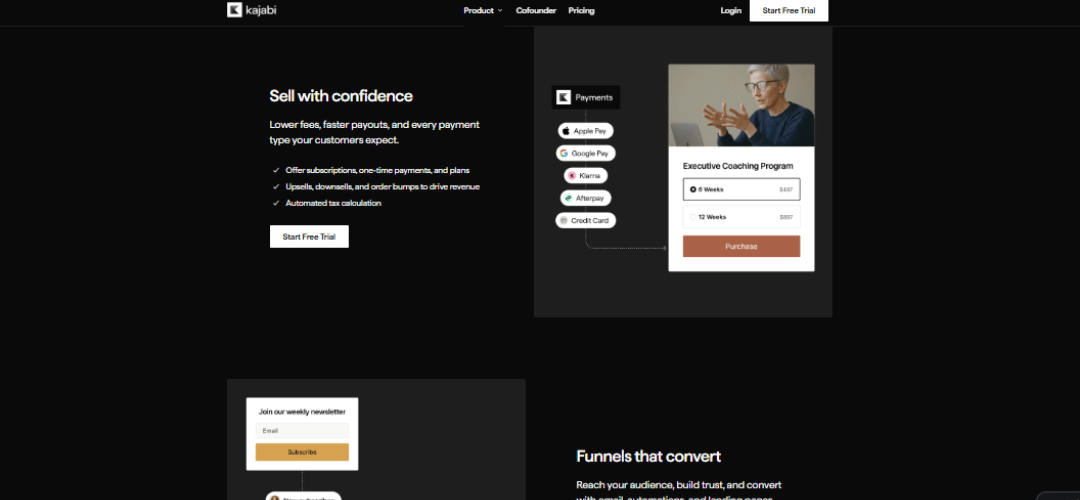Expand the Product menu chevron arrow
This screenshot has width=1080, height=500.
tap(500, 10)
